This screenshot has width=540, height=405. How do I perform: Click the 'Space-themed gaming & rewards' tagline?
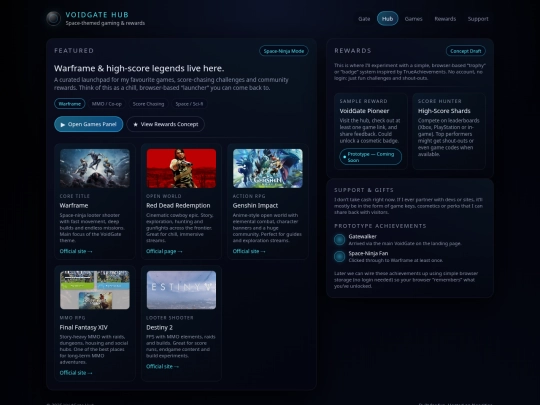(x=105, y=23)
